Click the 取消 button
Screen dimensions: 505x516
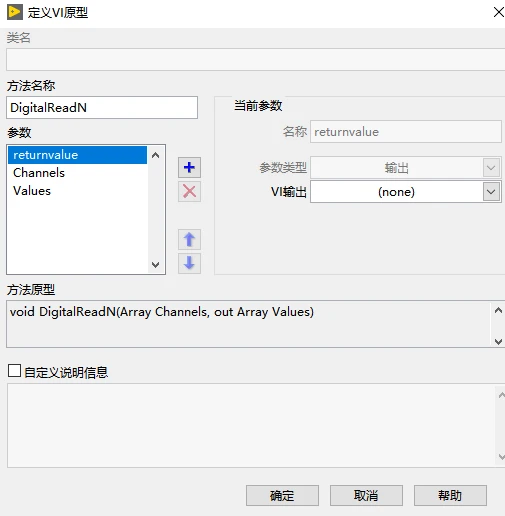366,495
